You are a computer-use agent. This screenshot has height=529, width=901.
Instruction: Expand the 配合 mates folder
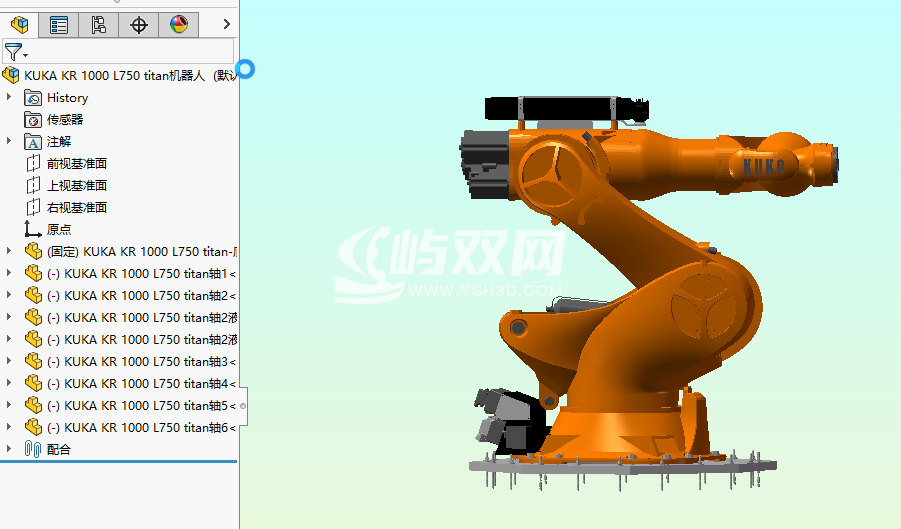coord(9,448)
